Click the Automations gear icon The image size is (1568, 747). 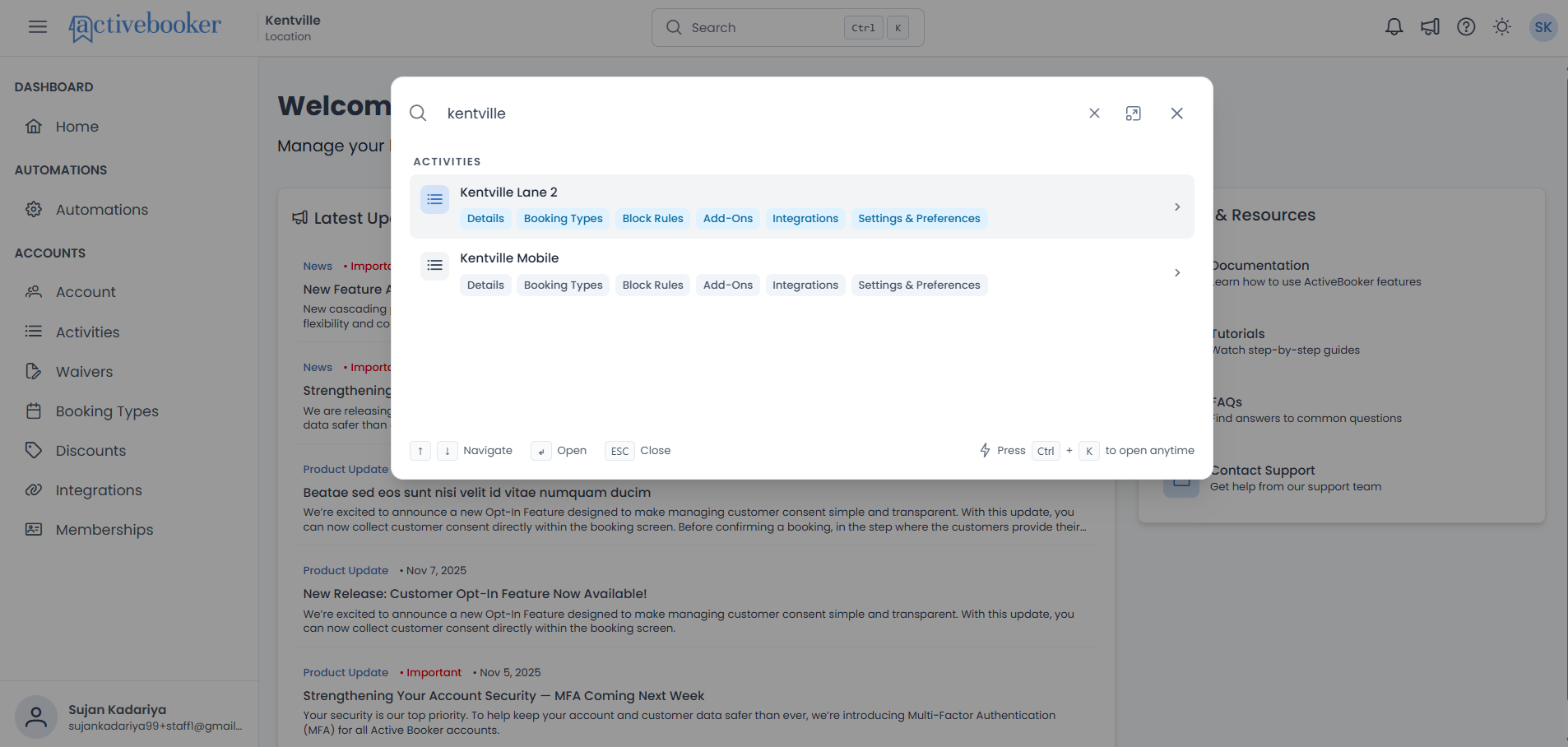click(x=34, y=210)
